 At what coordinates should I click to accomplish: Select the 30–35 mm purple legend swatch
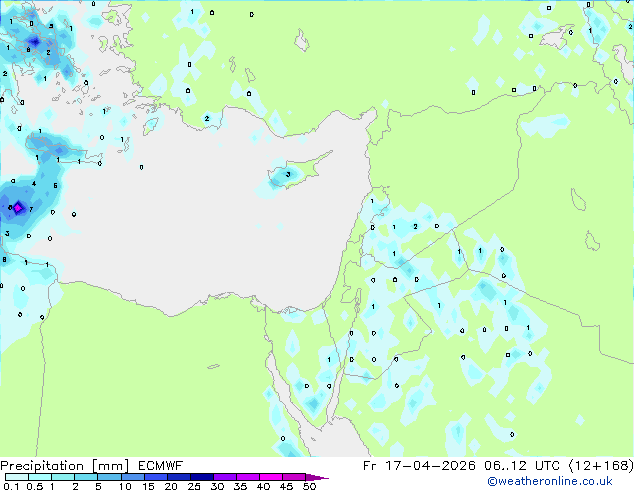[x=224, y=477]
